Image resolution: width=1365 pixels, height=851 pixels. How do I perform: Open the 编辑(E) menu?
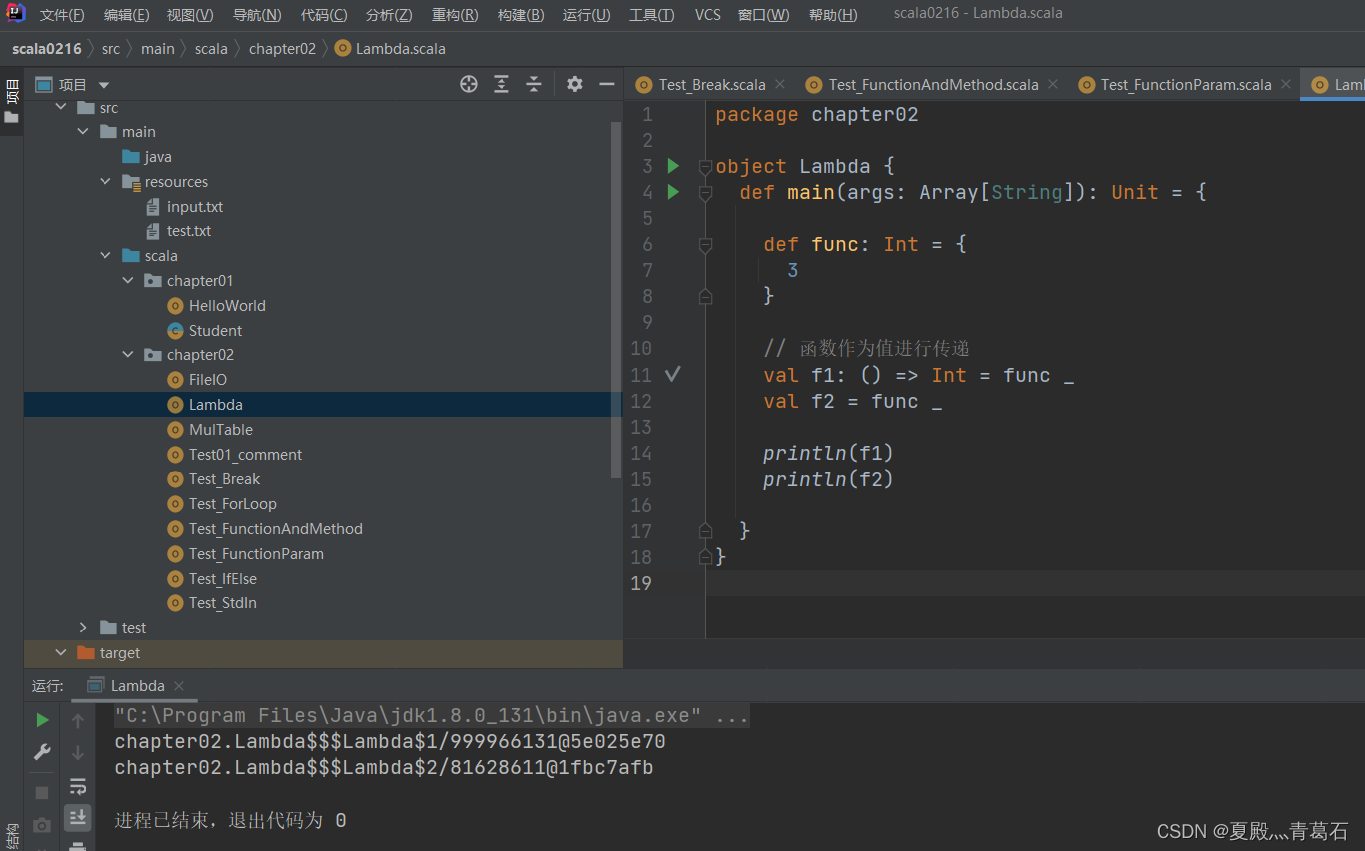(x=126, y=15)
